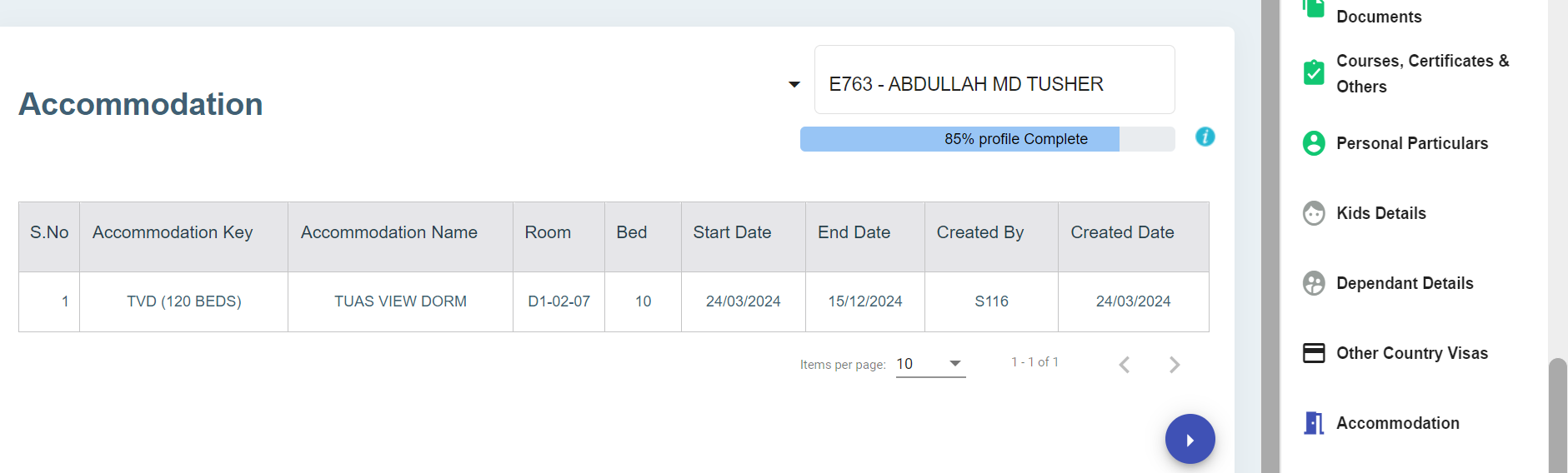
Task: Expand the employee selector dropdown arrow
Action: point(794,84)
